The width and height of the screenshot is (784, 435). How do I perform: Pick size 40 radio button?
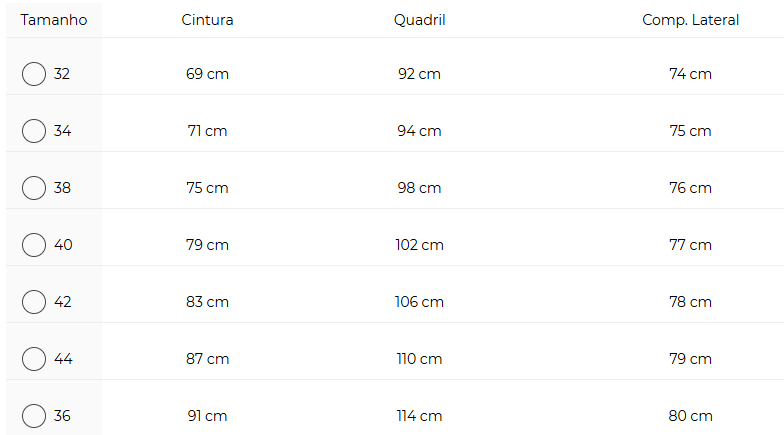click(x=34, y=245)
